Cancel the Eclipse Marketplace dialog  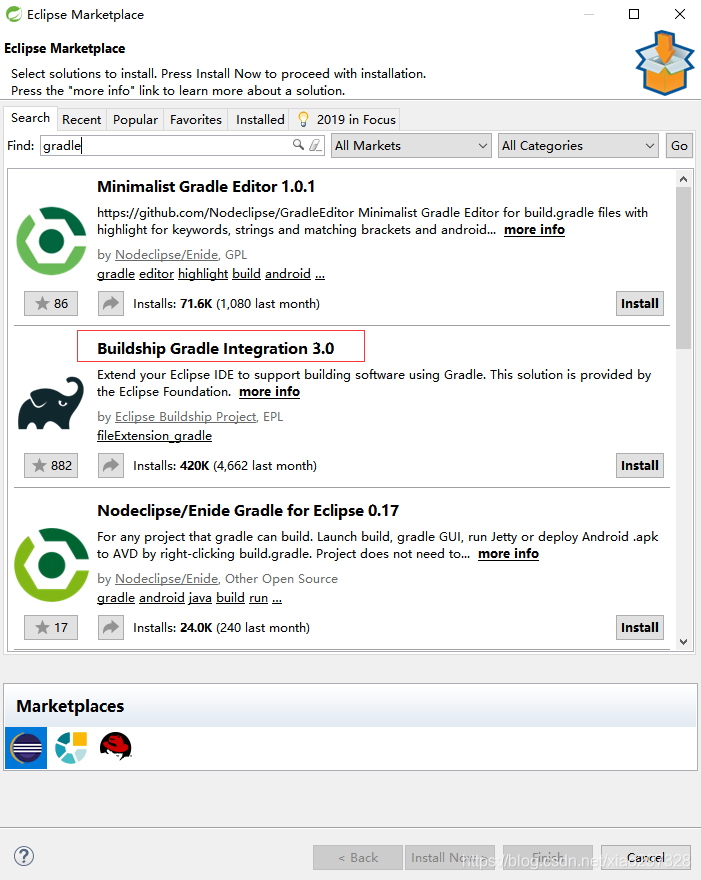pos(646,858)
